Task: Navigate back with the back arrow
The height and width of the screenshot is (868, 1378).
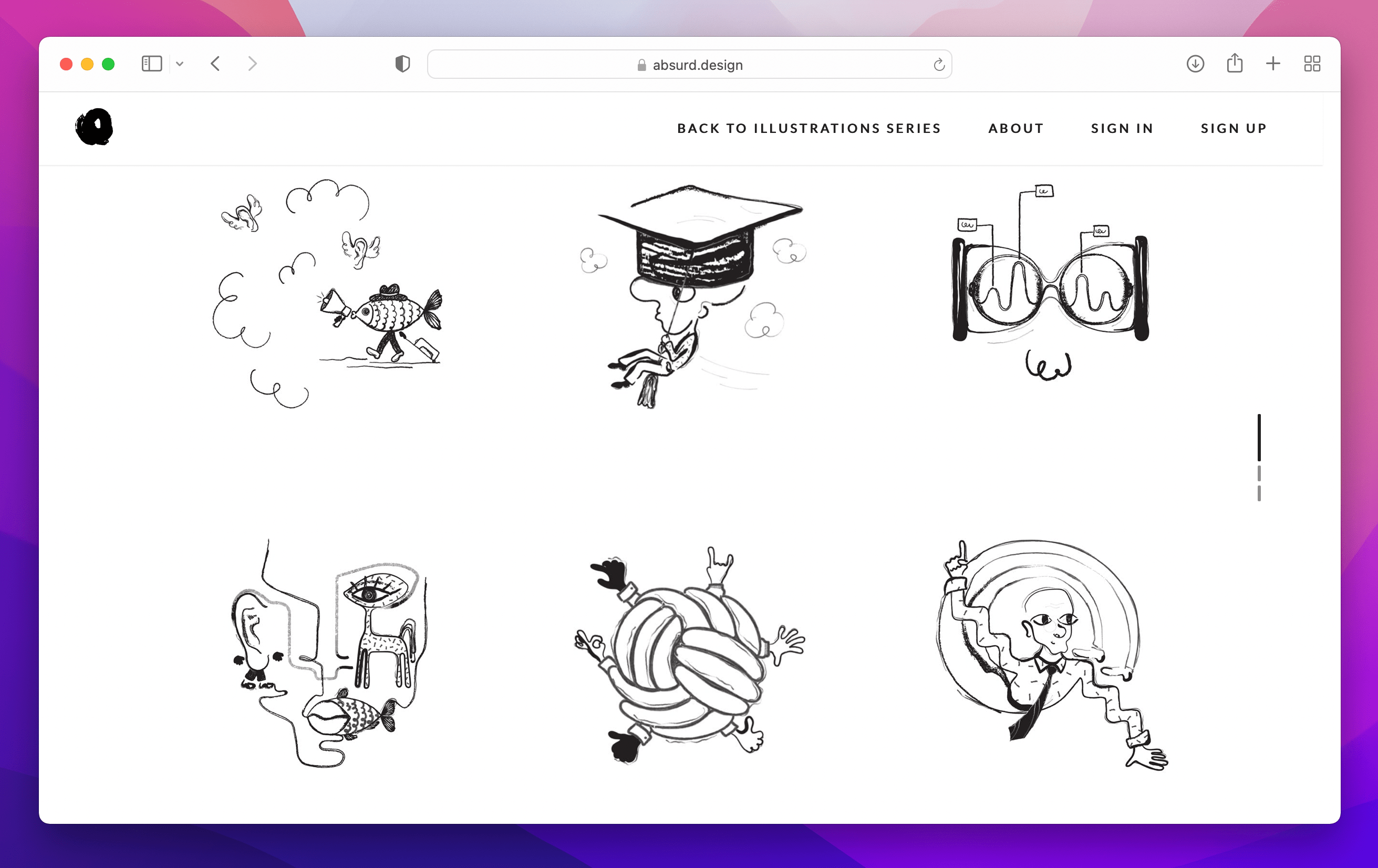Action: tap(216, 64)
